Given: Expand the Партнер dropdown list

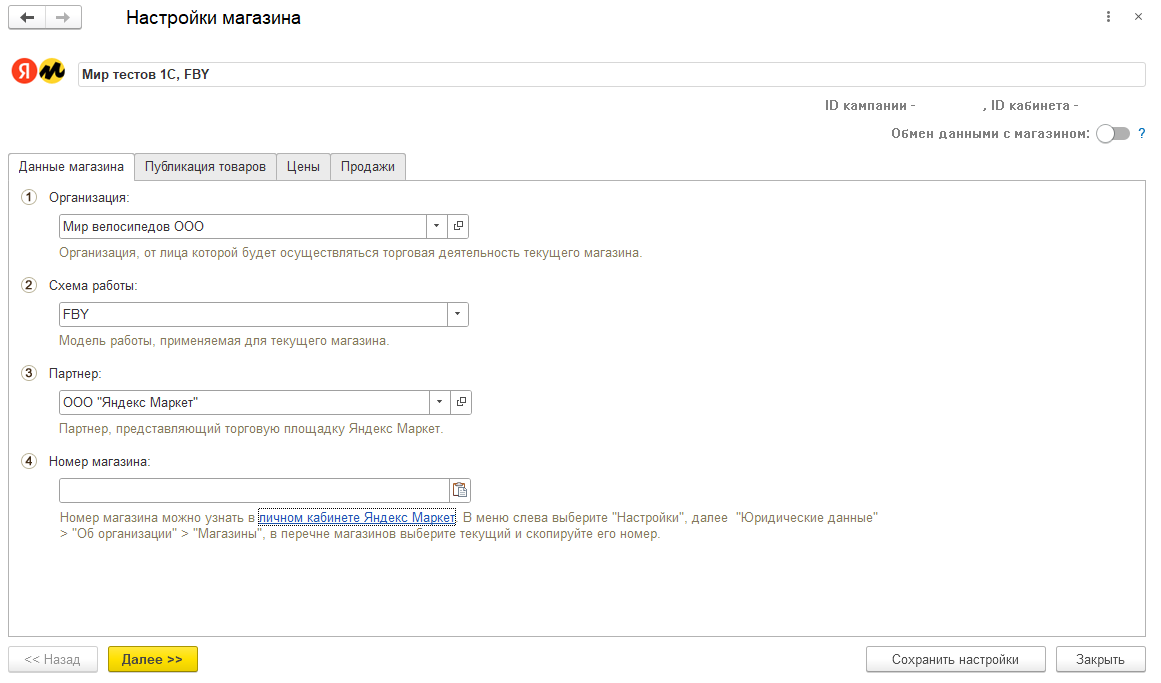Looking at the screenshot, I should (440, 402).
